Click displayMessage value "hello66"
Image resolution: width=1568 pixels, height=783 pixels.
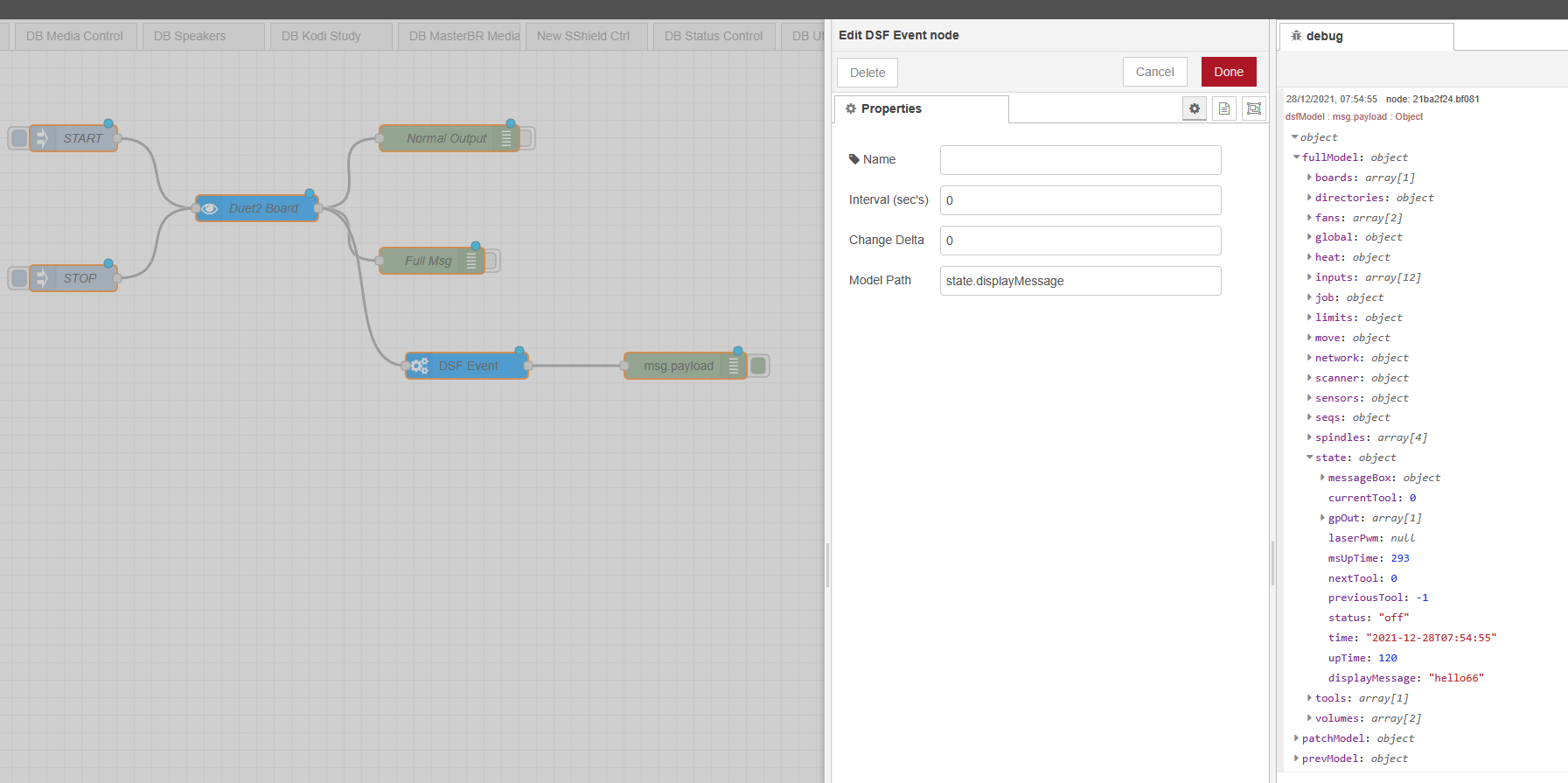[x=1456, y=678]
